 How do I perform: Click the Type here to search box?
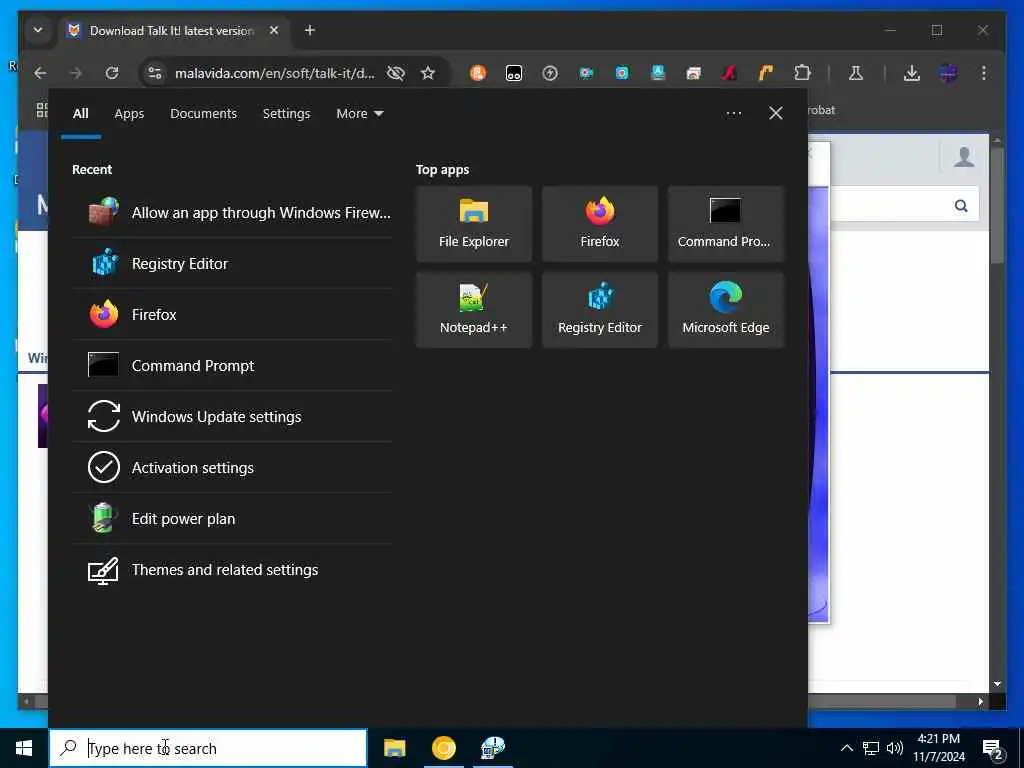tap(208, 748)
